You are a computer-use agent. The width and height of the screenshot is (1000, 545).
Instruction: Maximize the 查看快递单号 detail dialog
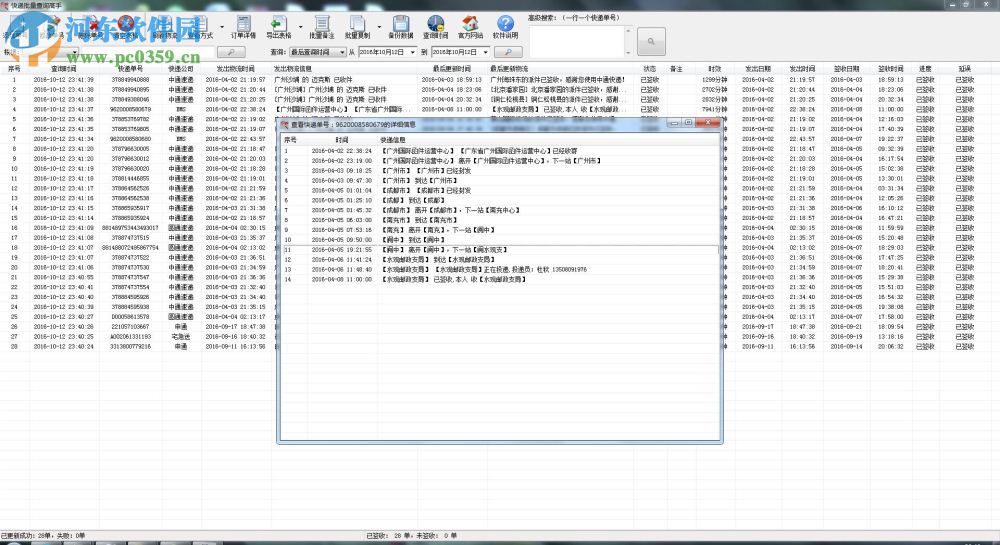point(688,122)
